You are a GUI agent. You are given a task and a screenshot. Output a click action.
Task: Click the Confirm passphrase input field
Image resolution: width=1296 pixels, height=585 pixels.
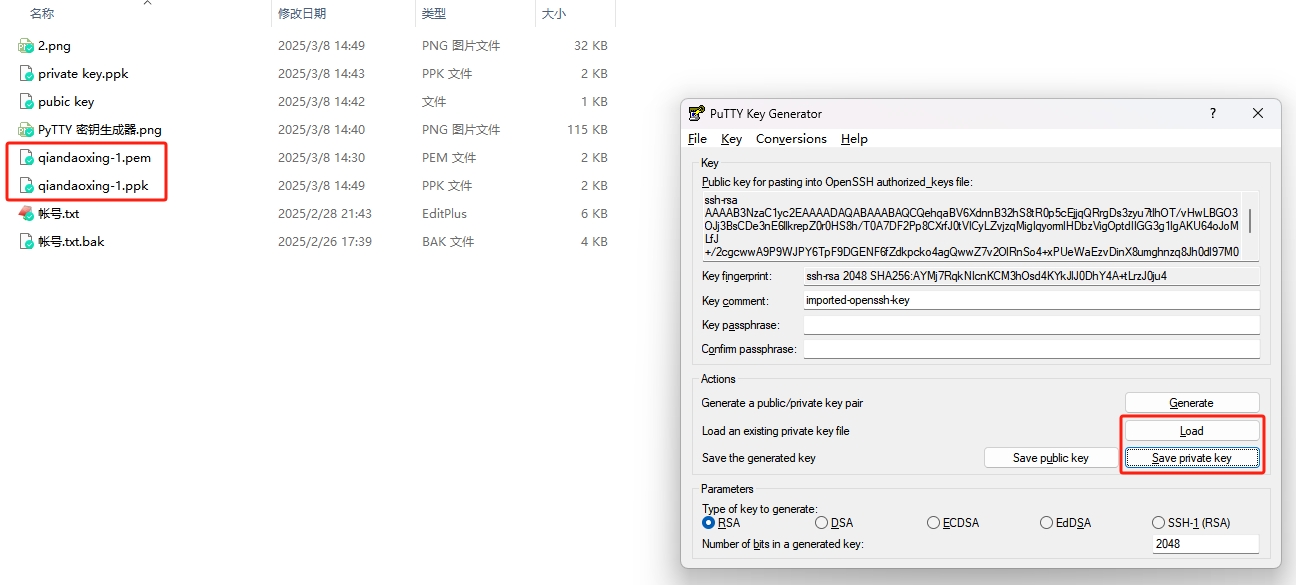(1032, 349)
